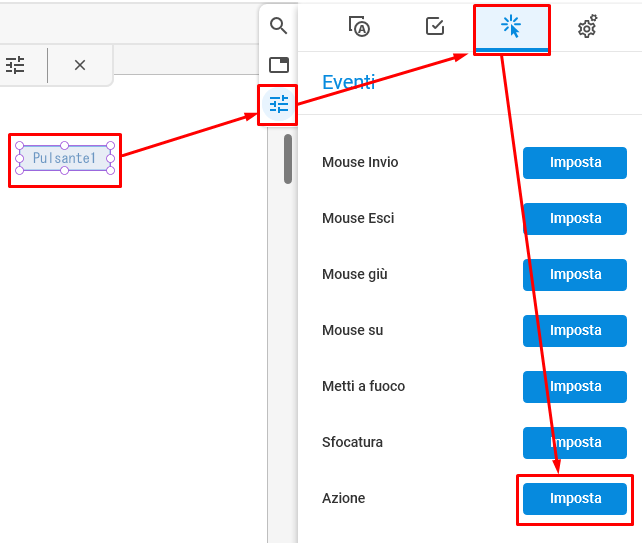This screenshot has width=642, height=543.
Task: Click the Azione label
Action: click(x=344, y=498)
